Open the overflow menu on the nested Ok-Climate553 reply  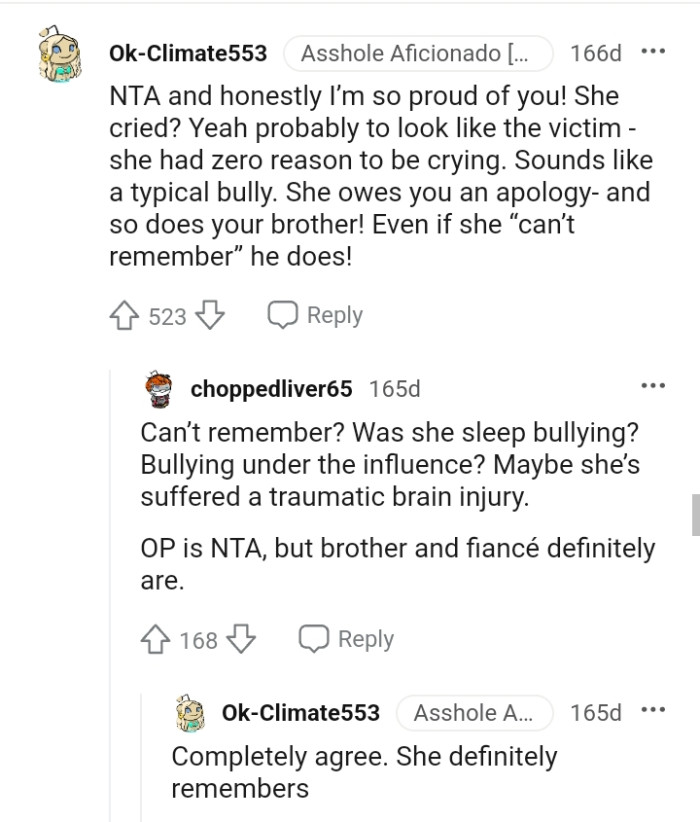[x=654, y=708]
